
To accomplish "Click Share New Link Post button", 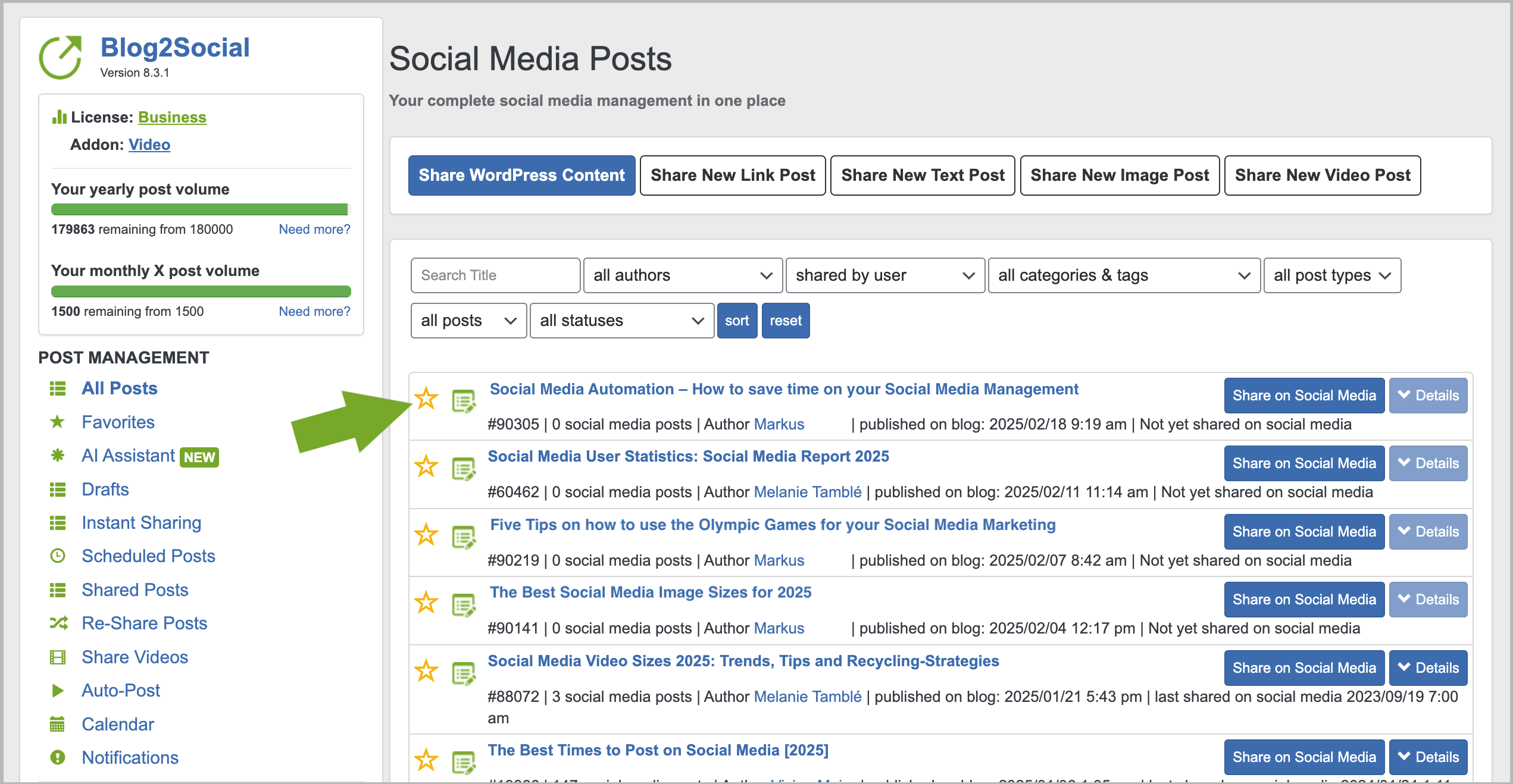I will (x=733, y=175).
